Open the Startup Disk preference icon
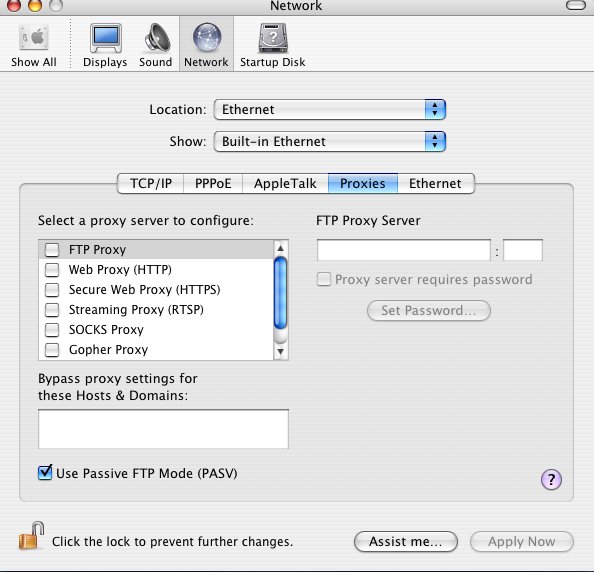This screenshot has width=594, height=572. click(x=273, y=38)
